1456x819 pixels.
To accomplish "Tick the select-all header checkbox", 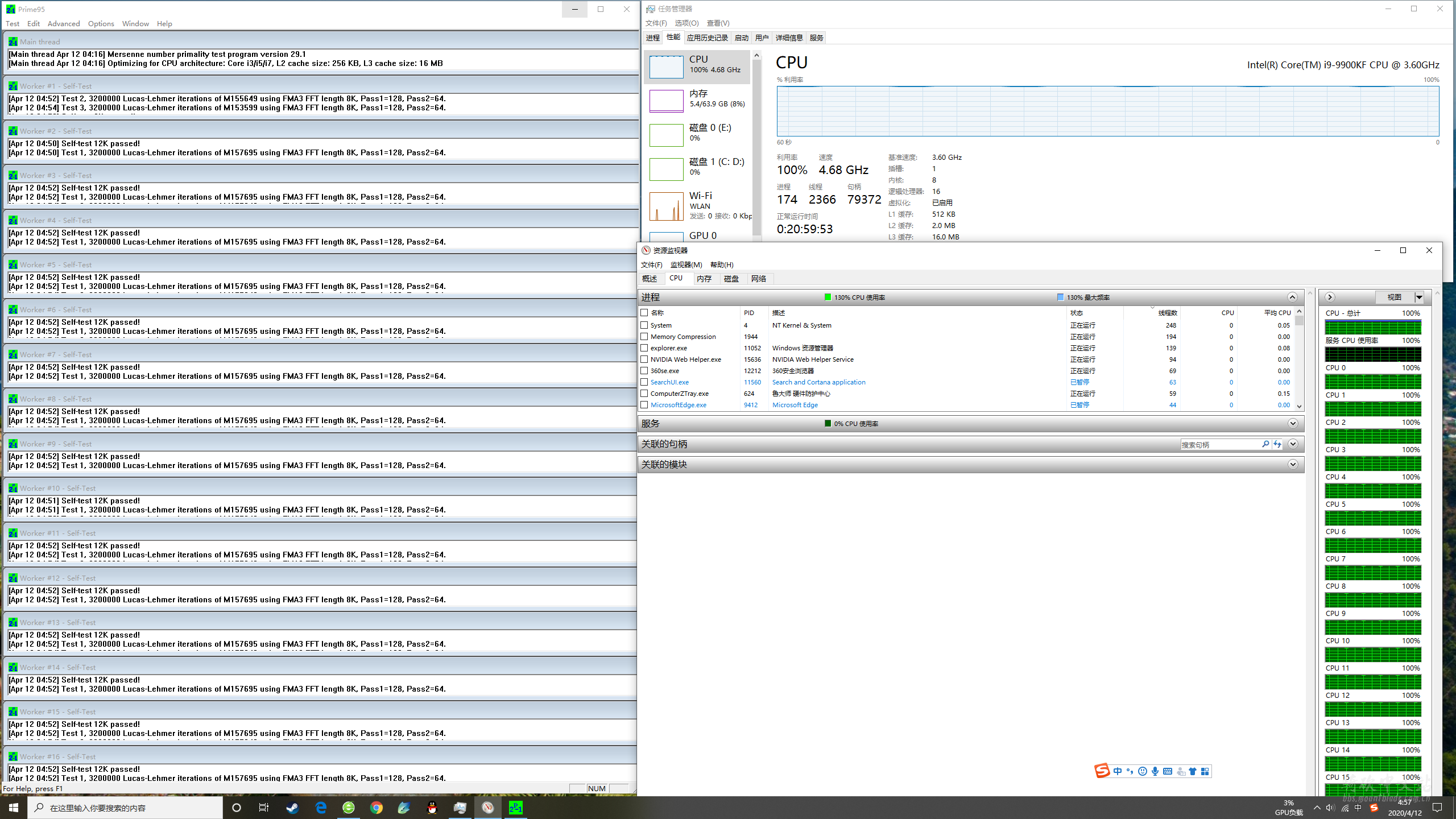I will [x=644, y=313].
